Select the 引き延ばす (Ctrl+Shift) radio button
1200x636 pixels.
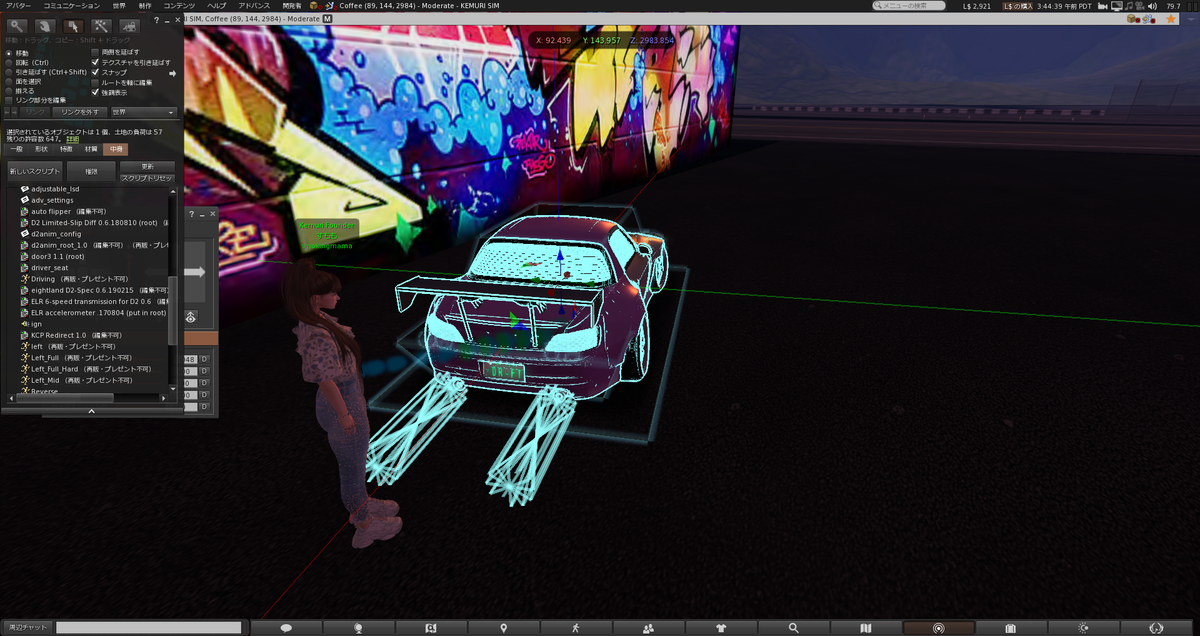(x=9, y=72)
